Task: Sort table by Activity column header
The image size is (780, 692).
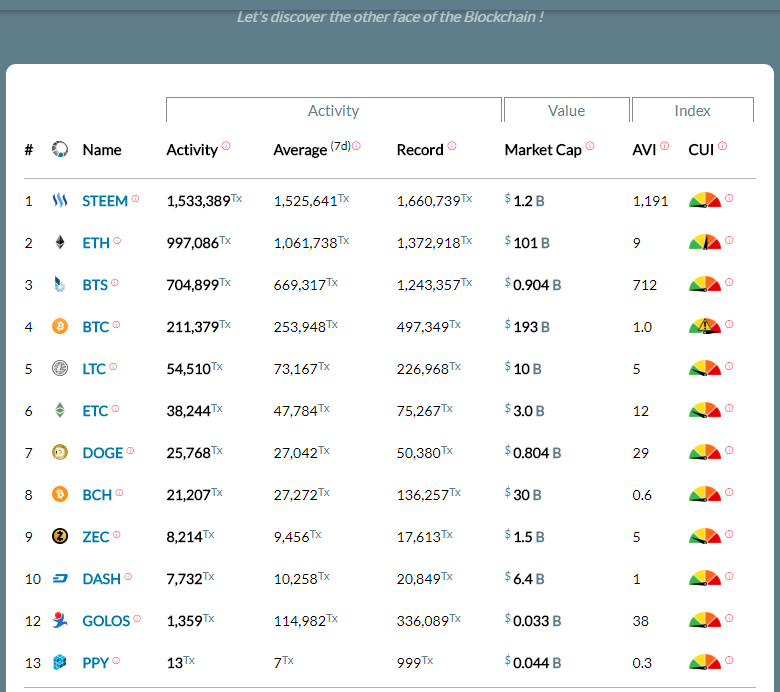Action: coord(192,150)
